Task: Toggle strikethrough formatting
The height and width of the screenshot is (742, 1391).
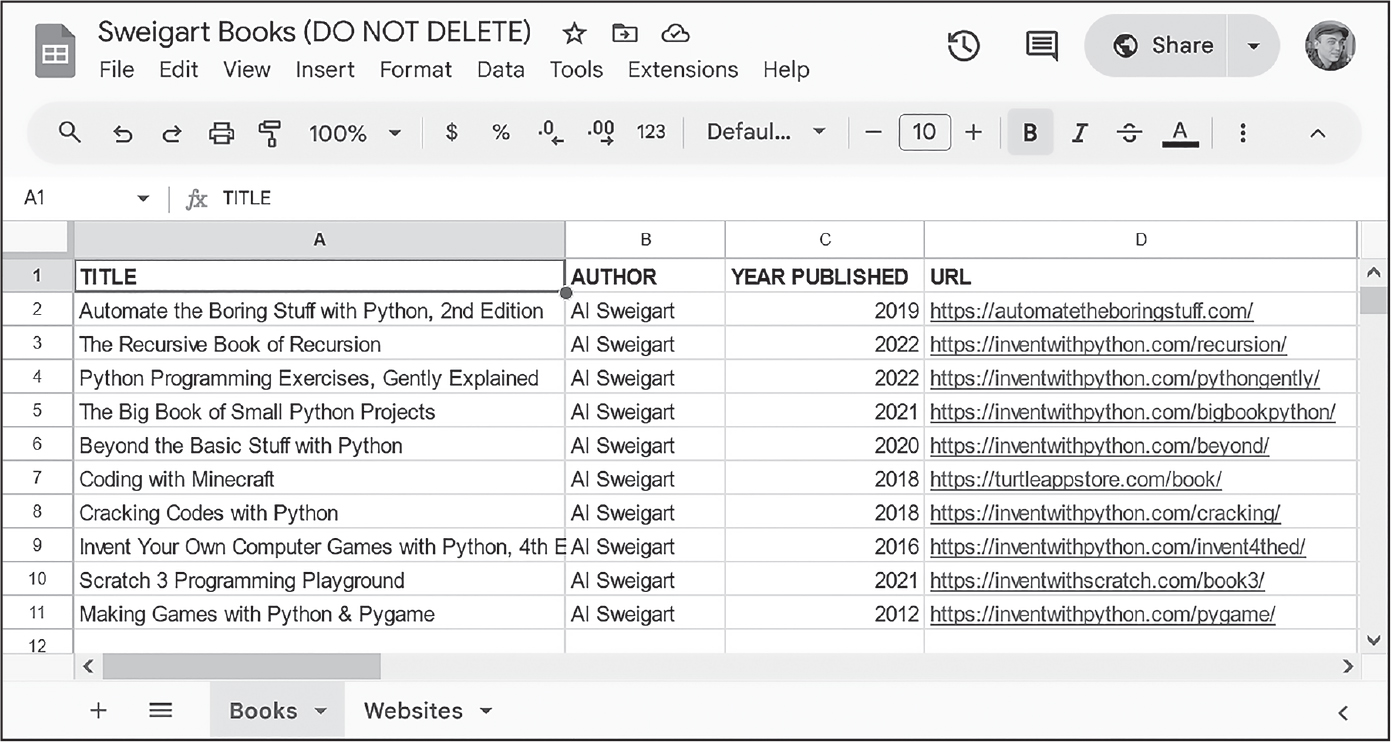Action: (1129, 133)
